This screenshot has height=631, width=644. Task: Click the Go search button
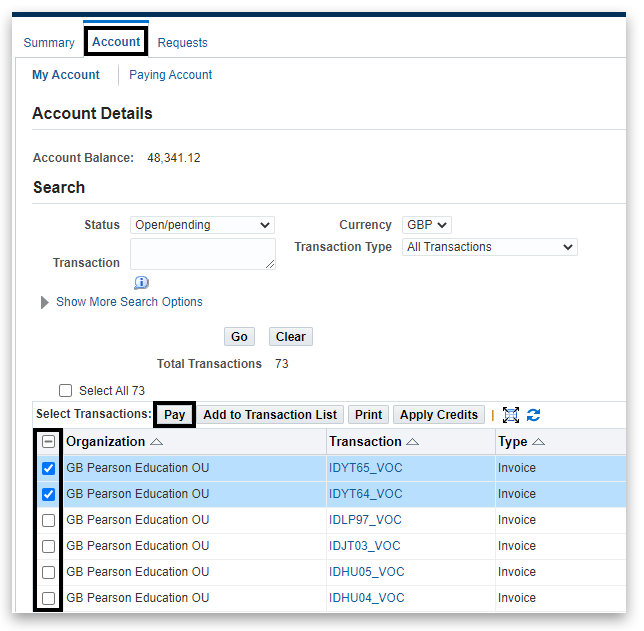(239, 337)
